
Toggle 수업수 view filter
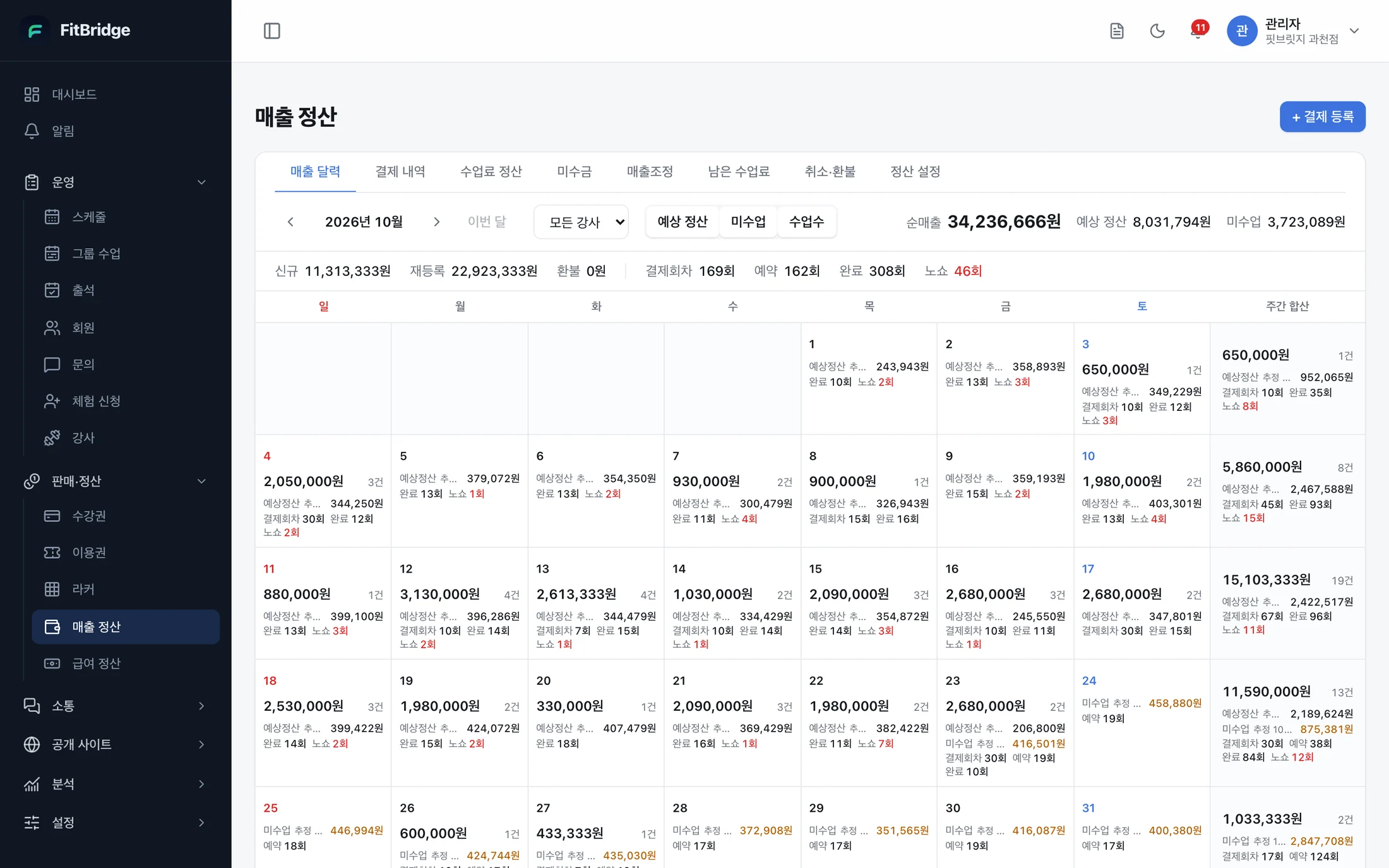point(806,222)
